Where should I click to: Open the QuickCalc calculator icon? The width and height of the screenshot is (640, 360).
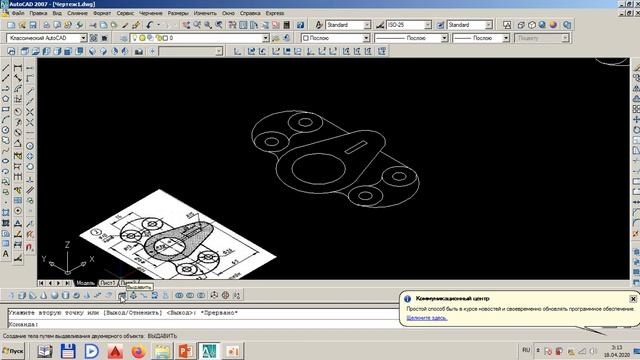tap(287, 25)
